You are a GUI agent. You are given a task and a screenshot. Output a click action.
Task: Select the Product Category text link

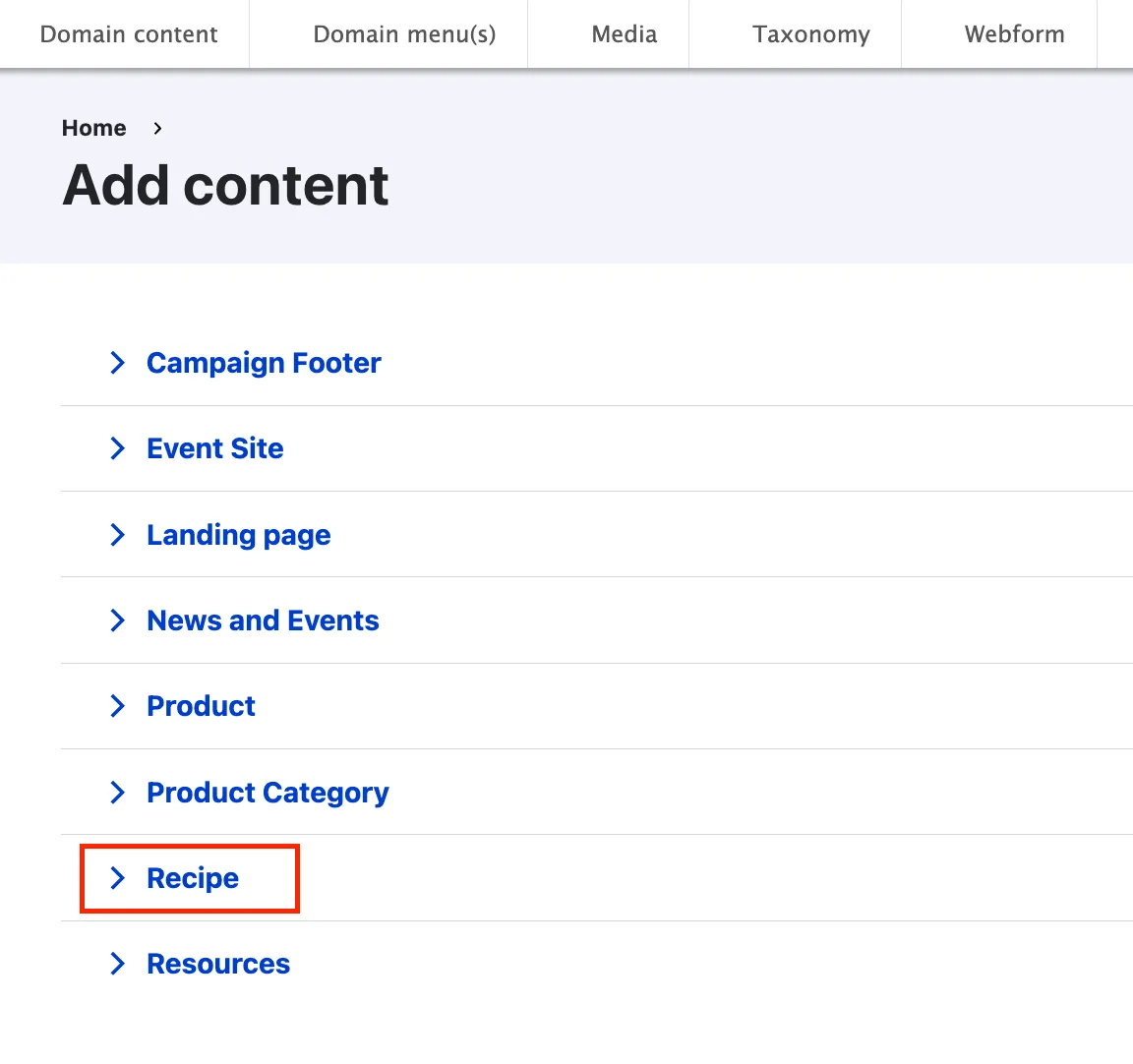pyautogui.click(x=268, y=793)
